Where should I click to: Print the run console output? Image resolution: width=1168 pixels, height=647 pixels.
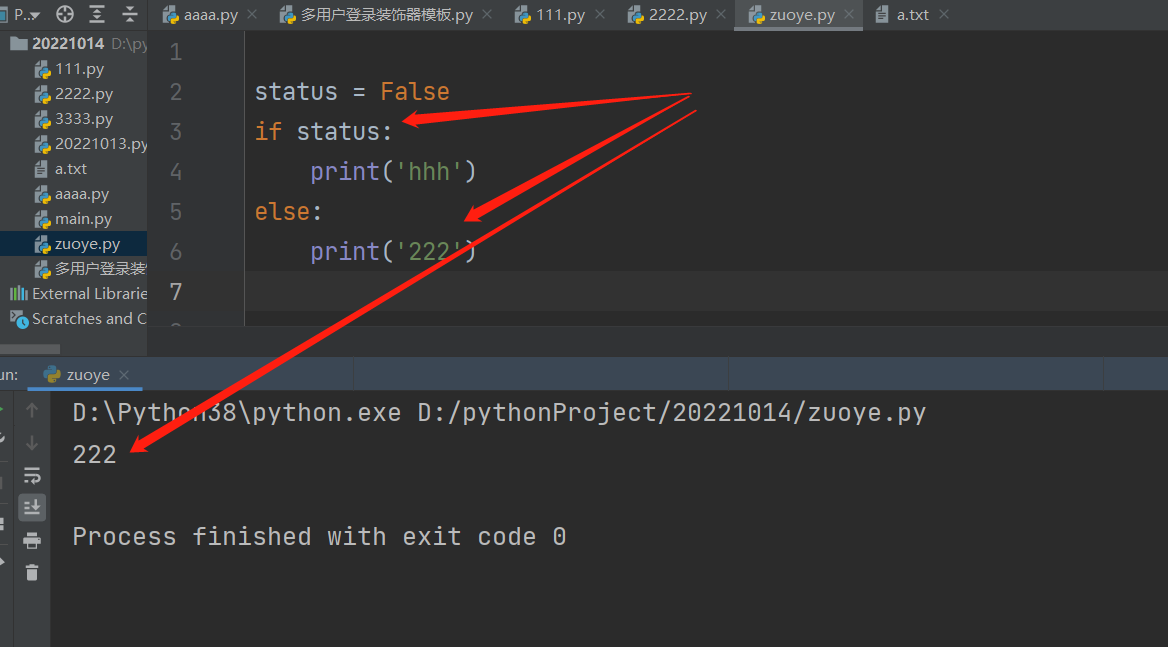tap(32, 540)
